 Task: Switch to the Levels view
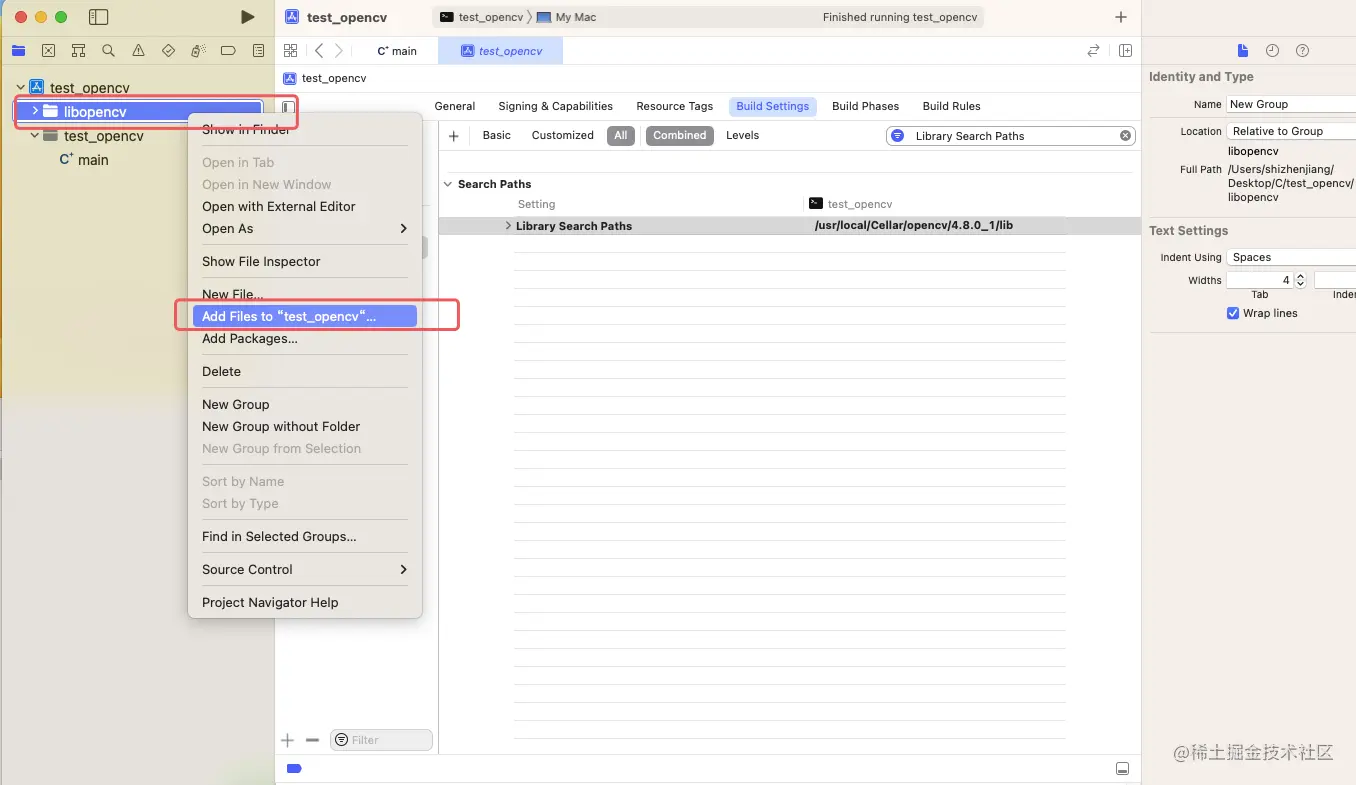pyautogui.click(x=743, y=136)
